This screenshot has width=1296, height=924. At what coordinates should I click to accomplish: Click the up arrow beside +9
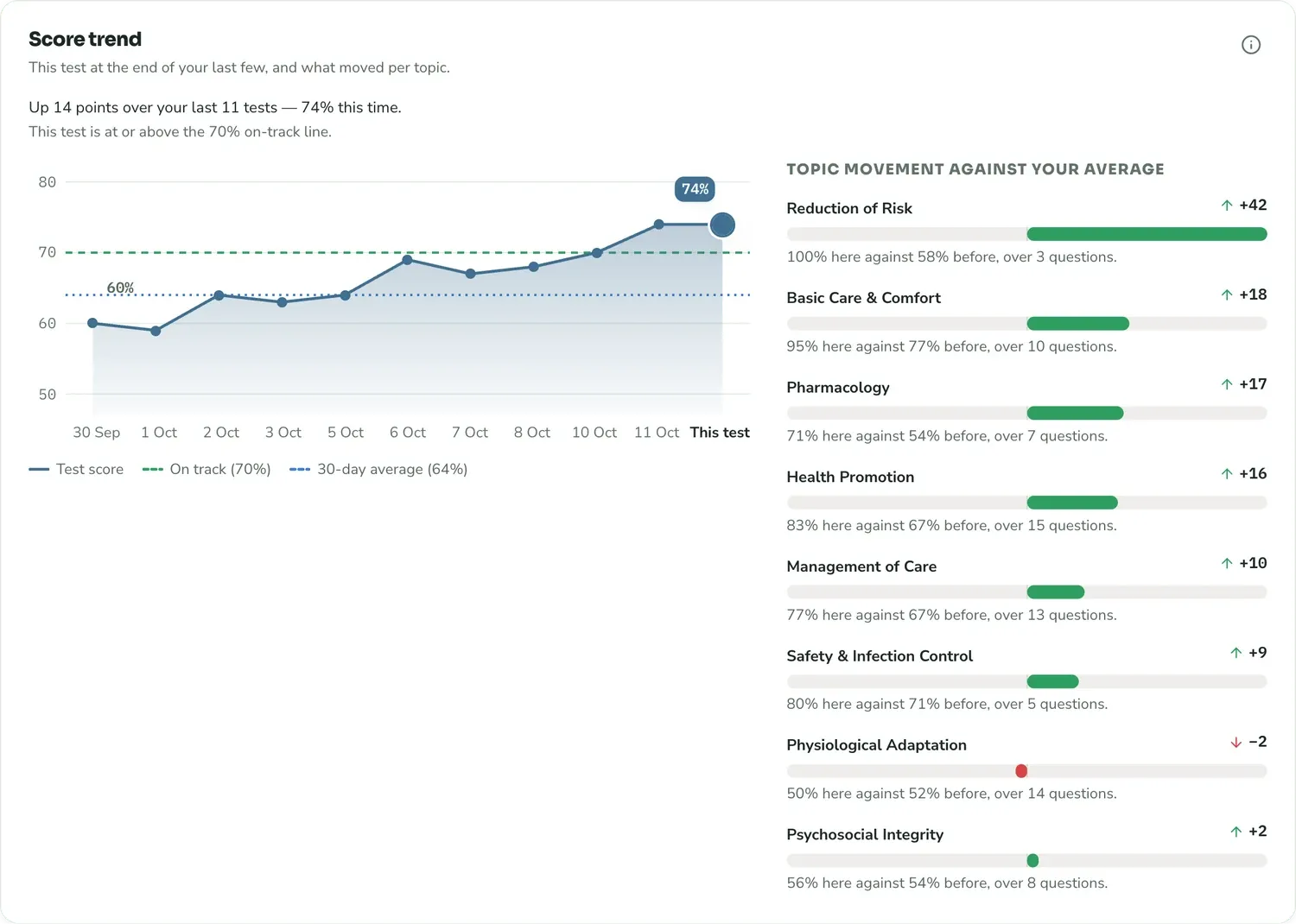pos(1236,653)
